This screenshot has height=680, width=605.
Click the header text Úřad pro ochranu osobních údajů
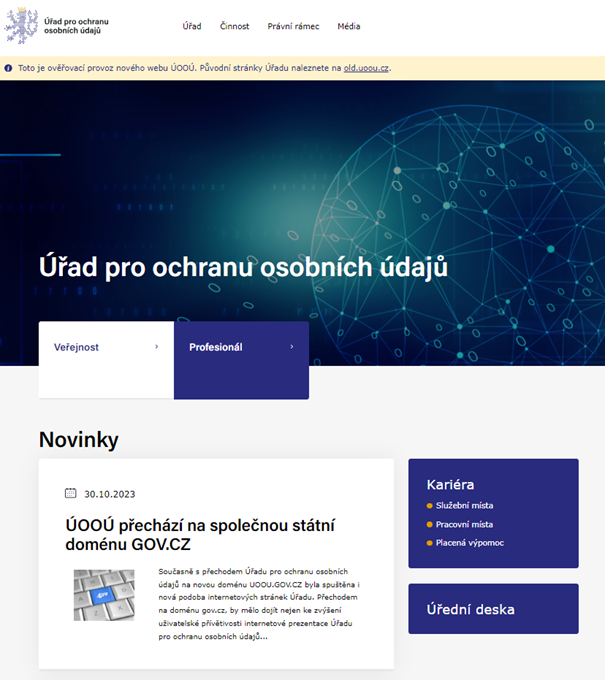(x=76, y=26)
